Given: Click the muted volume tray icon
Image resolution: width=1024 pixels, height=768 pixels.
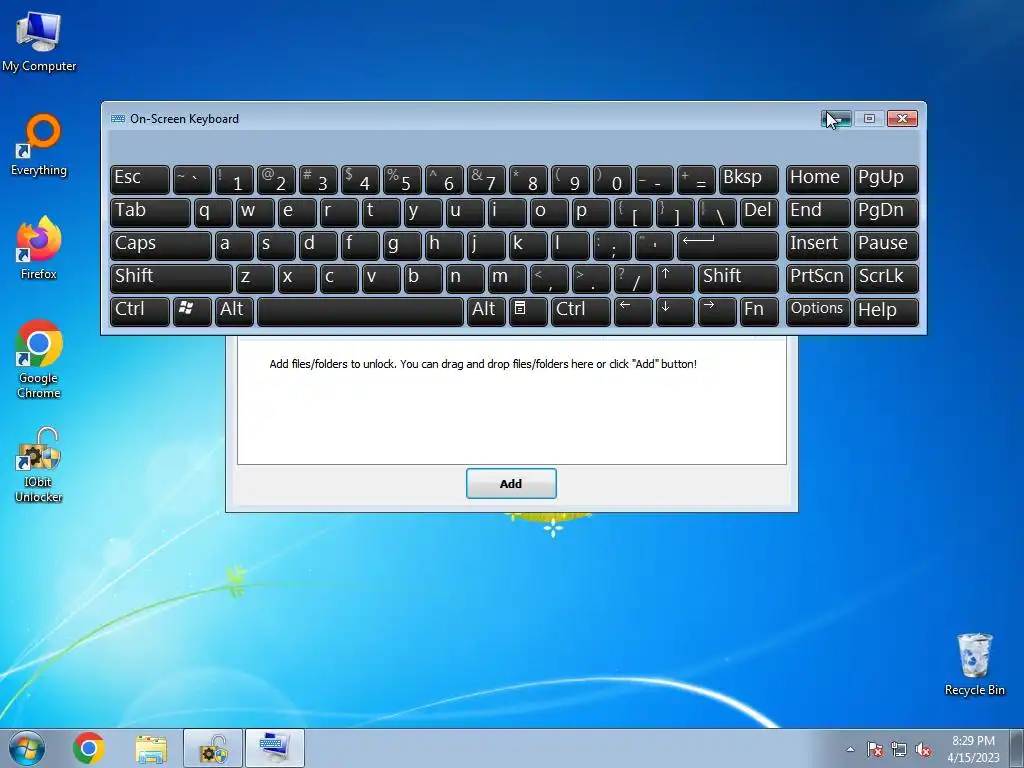Looking at the screenshot, I should pos(923,750).
